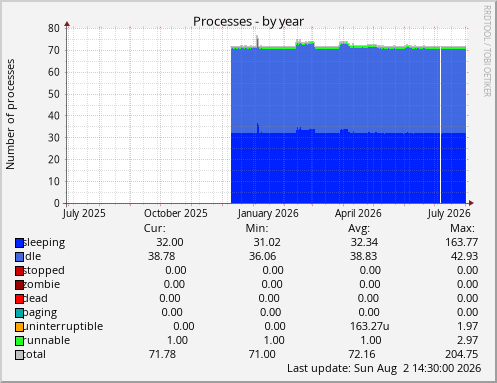Click the 'April 2026' x-axis label
Viewport: 497px width, 383px height.
pos(358,213)
